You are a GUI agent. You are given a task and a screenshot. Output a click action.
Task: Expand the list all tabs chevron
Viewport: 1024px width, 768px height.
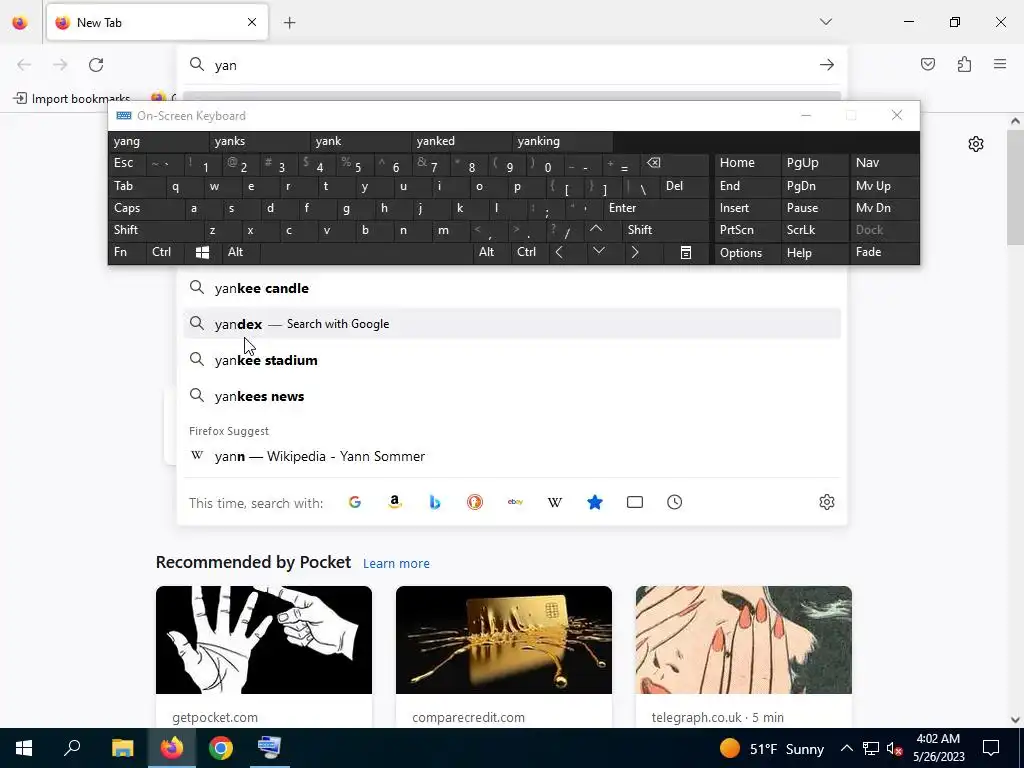pyautogui.click(x=825, y=22)
